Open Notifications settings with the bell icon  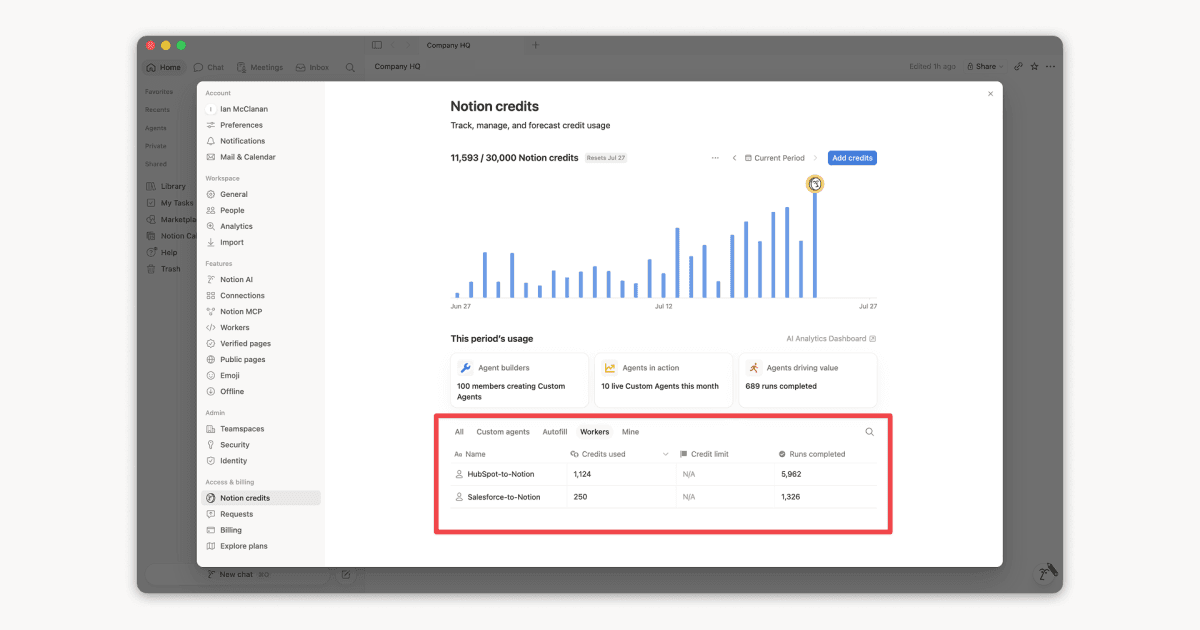coord(261,141)
